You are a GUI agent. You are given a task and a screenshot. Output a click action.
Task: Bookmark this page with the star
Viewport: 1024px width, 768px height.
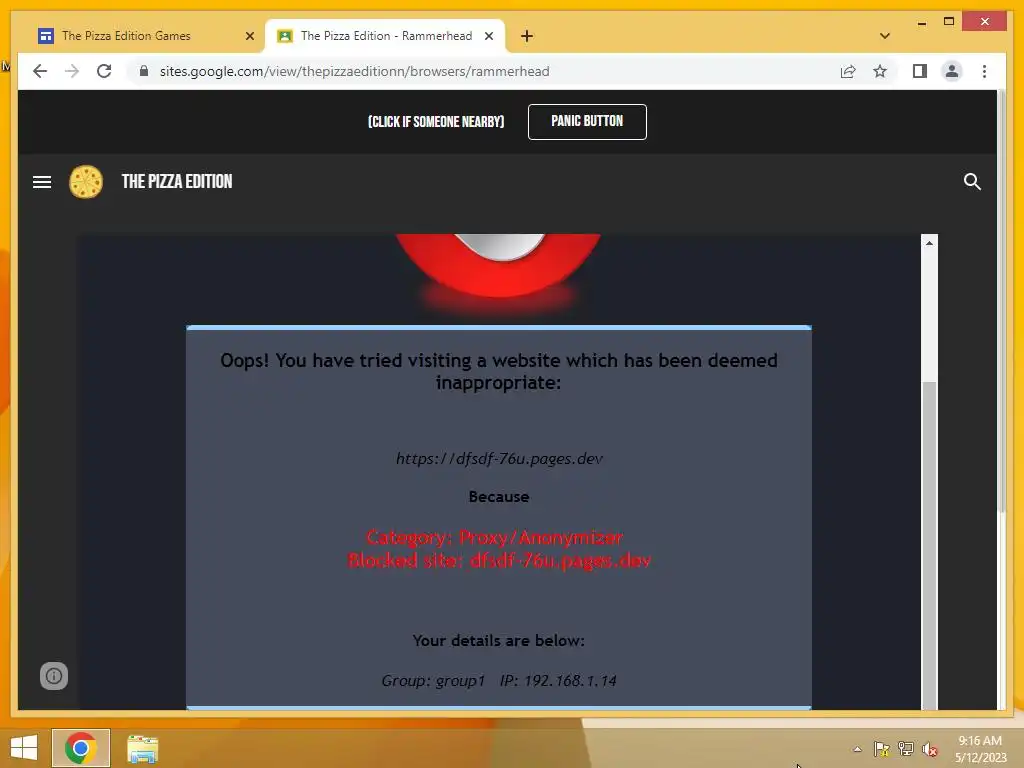(880, 71)
